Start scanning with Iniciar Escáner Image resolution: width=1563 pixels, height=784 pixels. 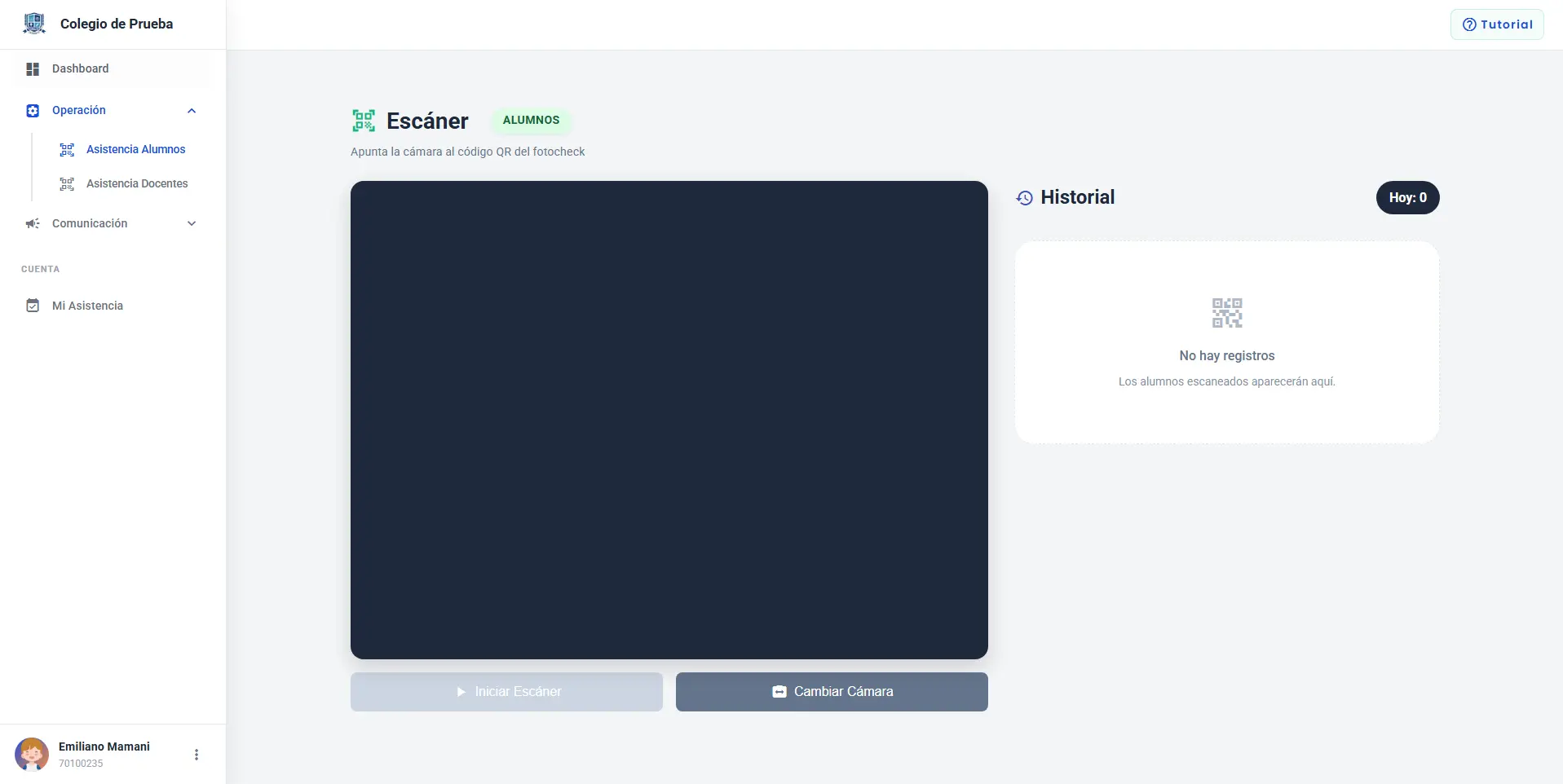pyautogui.click(x=506, y=692)
